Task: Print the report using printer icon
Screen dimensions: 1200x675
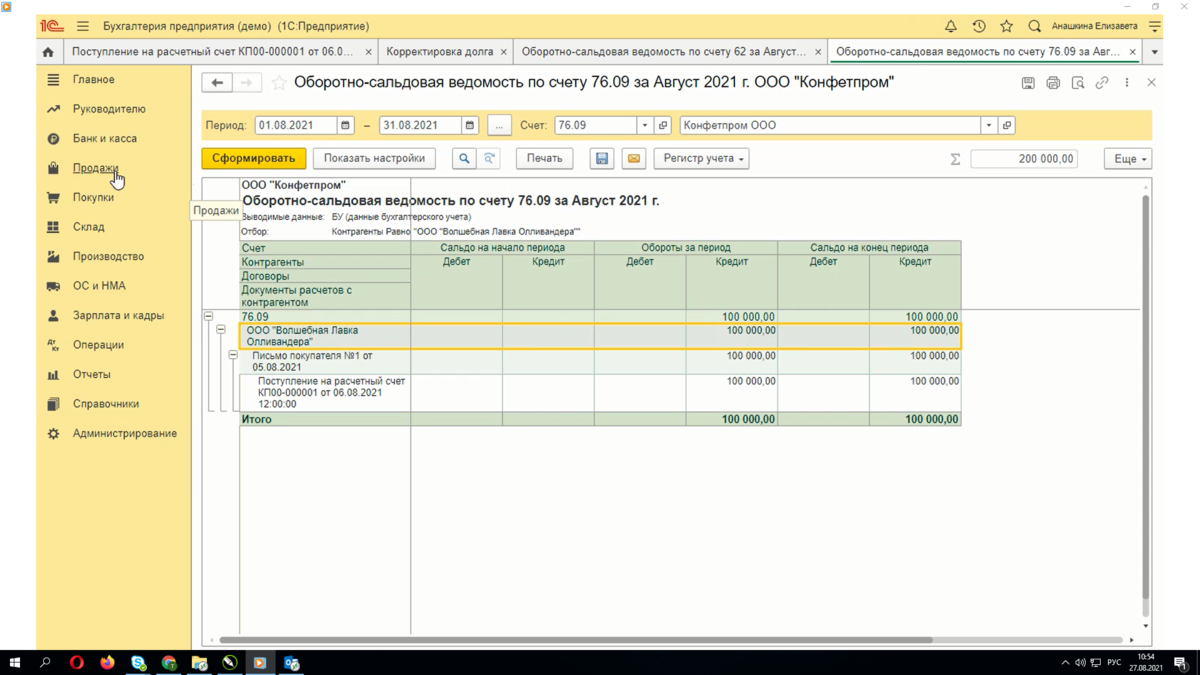Action: (x=1053, y=83)
